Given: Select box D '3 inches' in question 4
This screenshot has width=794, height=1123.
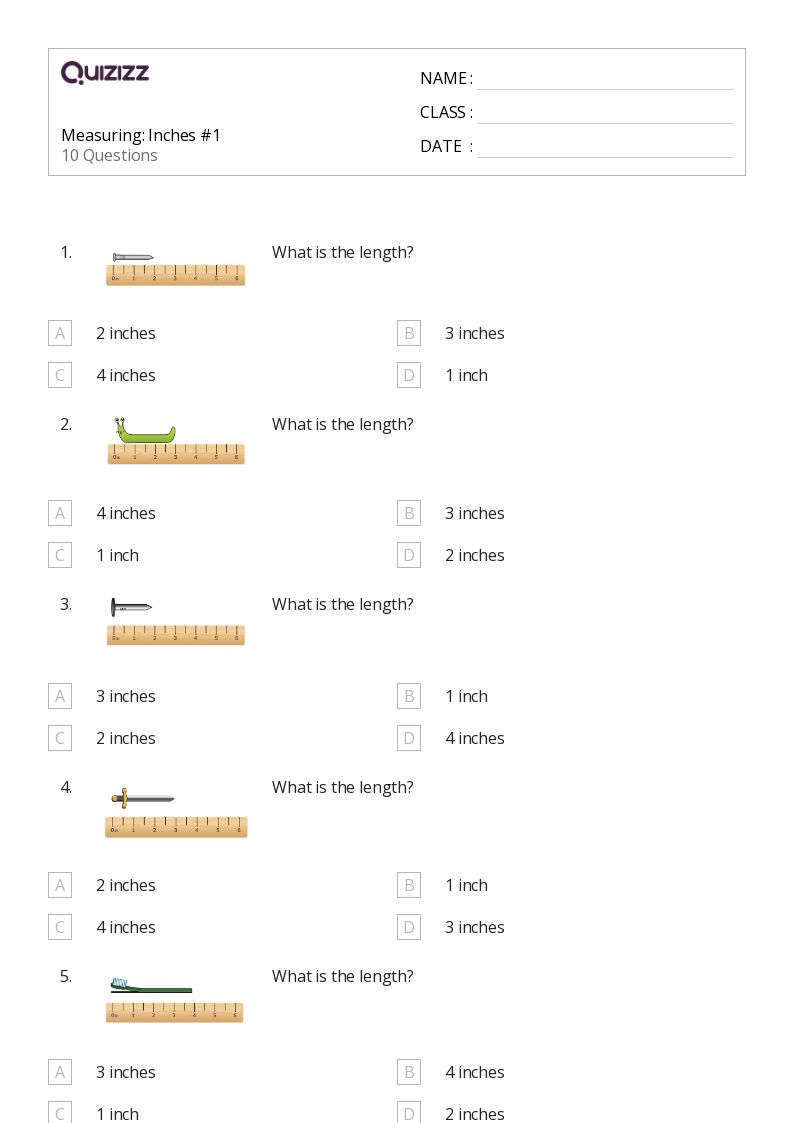Looking at the screenshot, I should point(409,927).
